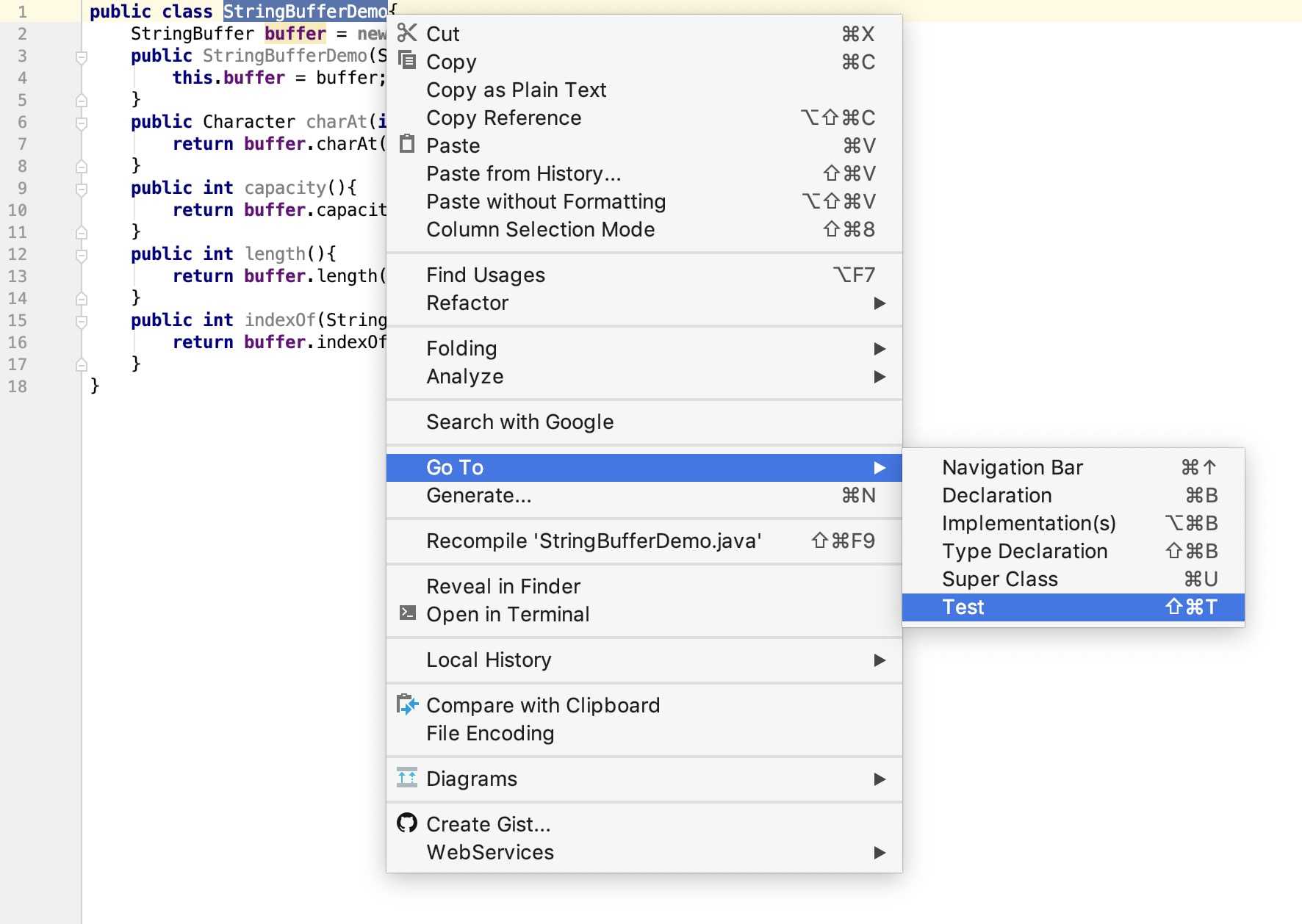
Task: Choose Paste from History...
Action: tap(644, 173)
